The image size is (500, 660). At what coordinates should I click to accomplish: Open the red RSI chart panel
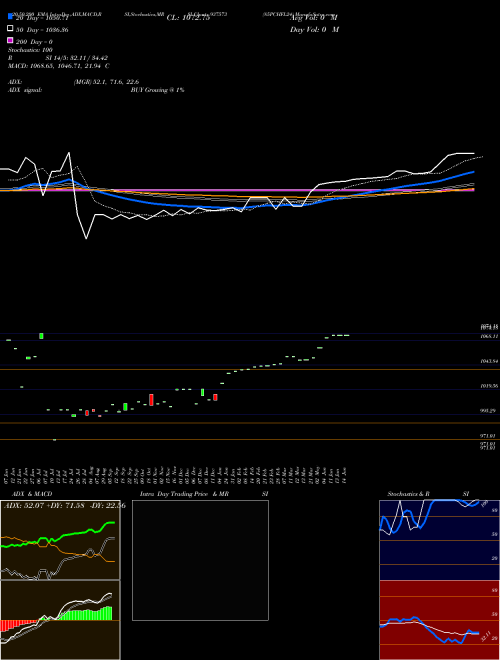[439, 620]
